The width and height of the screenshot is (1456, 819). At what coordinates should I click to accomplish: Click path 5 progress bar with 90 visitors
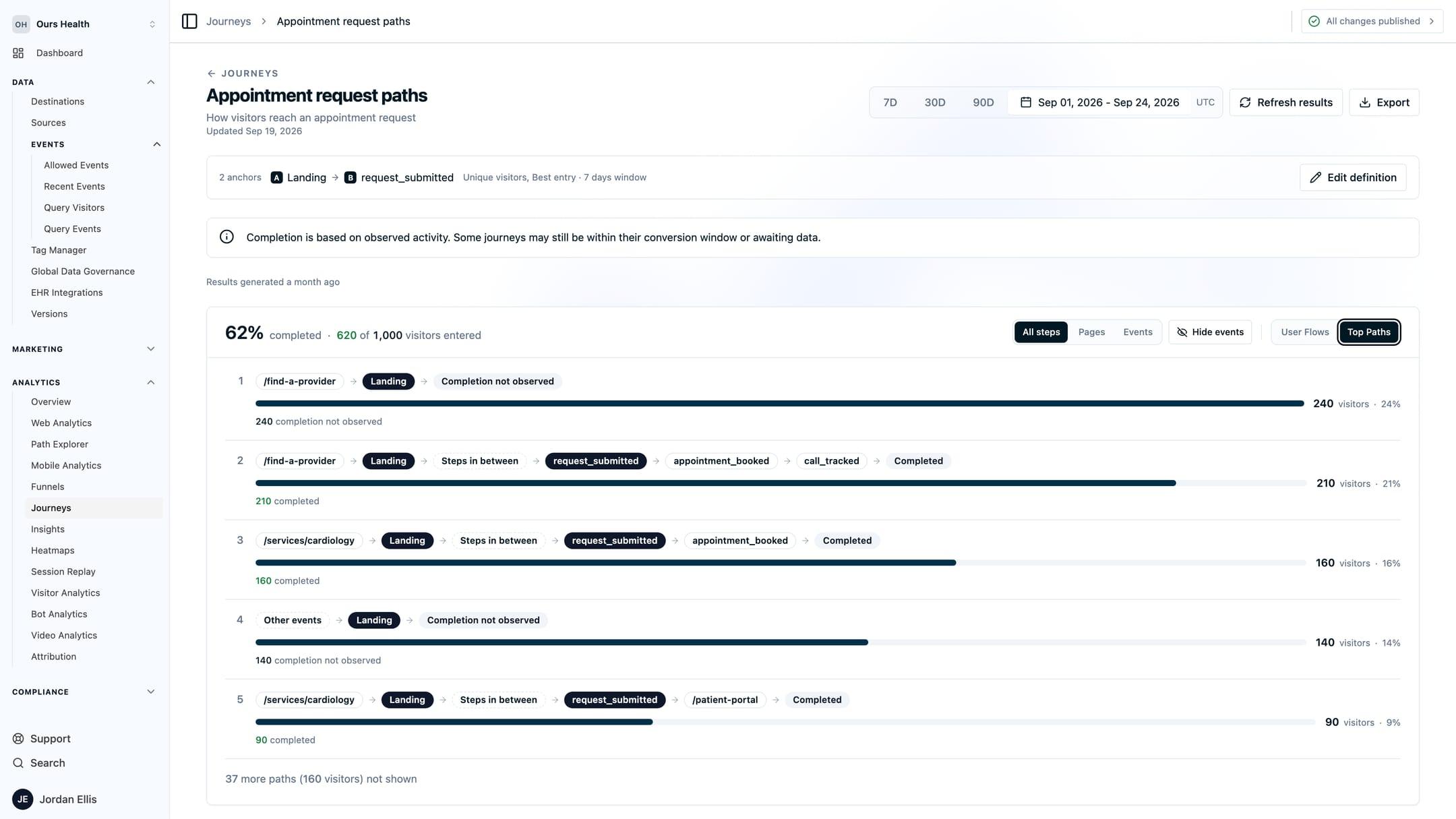pos(785,722)
